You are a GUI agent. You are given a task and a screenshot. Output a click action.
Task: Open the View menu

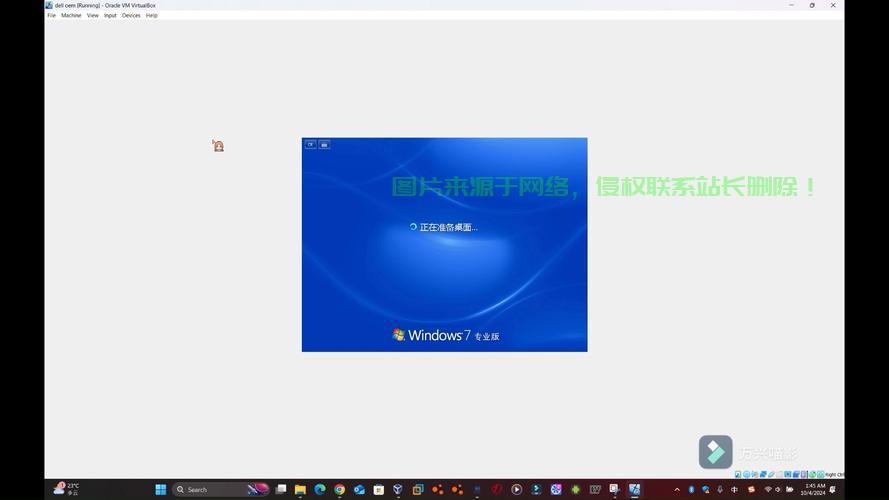click(x=92, y=15)
